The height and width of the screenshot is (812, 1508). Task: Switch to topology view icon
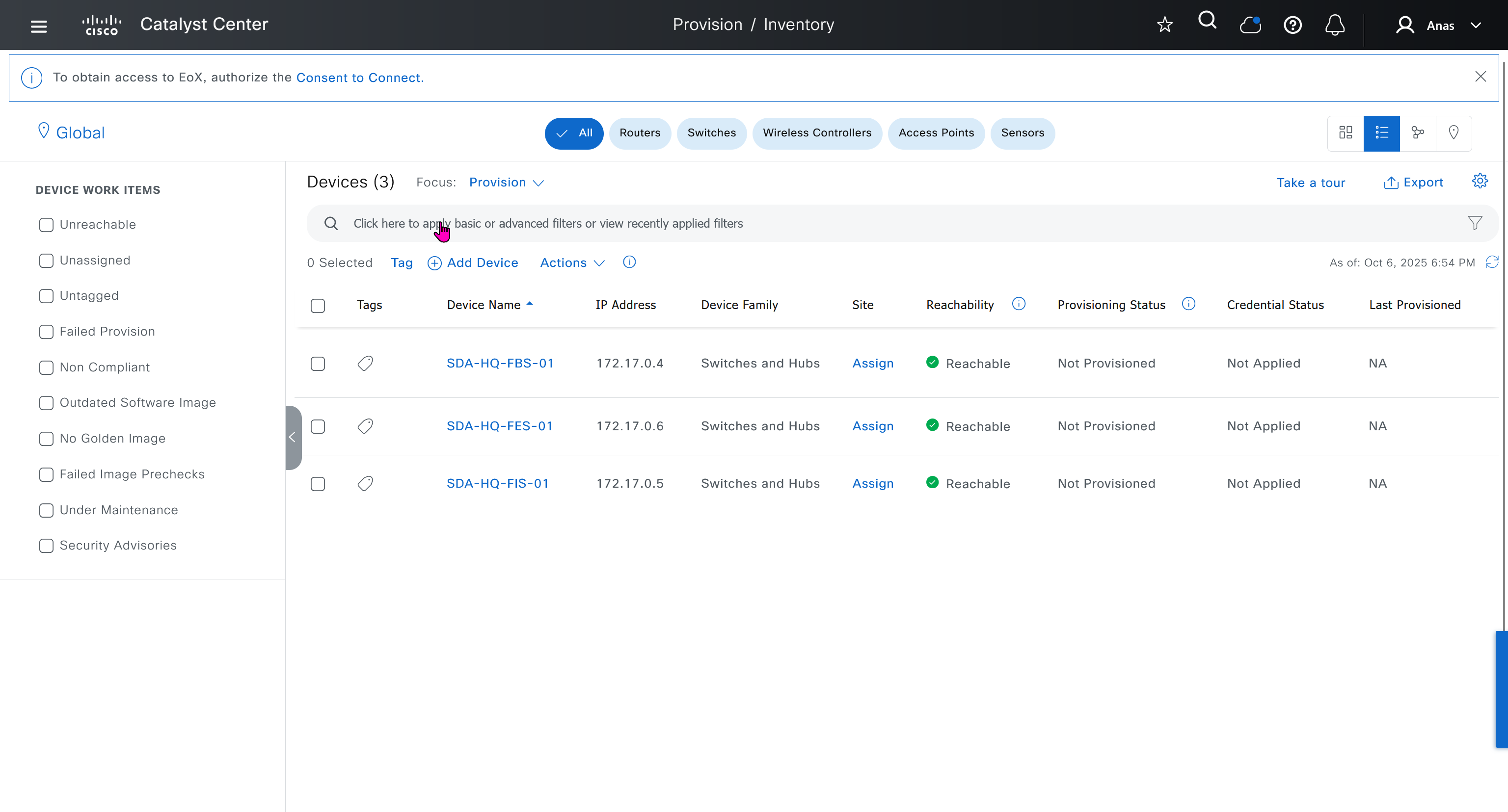(1417, 133)
